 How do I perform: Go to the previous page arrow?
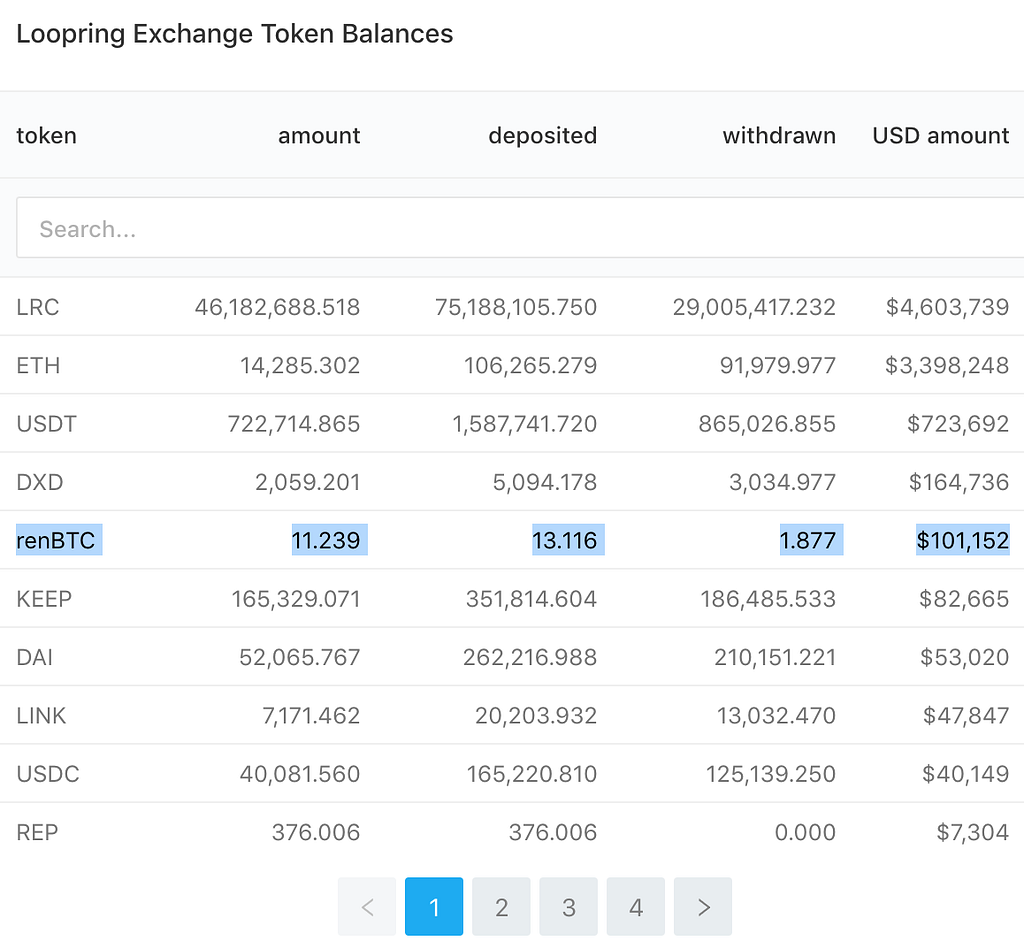tap(367, 906)
